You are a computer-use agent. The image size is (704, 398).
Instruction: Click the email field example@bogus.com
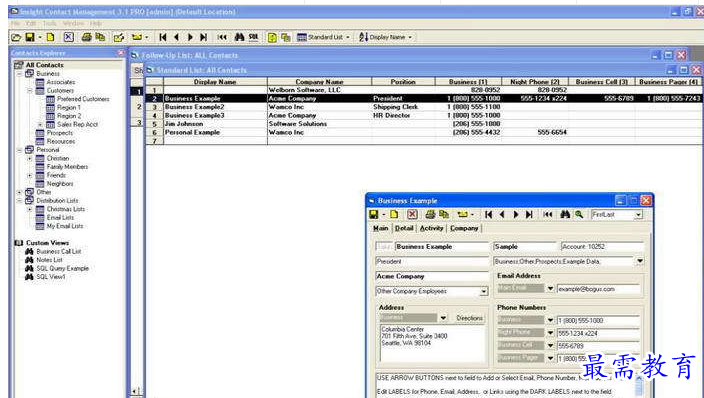click(x=598, y=289)
